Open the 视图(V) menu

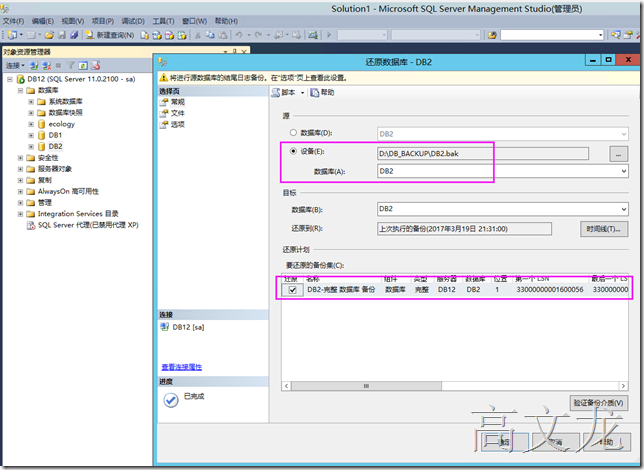(x=73, y=21)
